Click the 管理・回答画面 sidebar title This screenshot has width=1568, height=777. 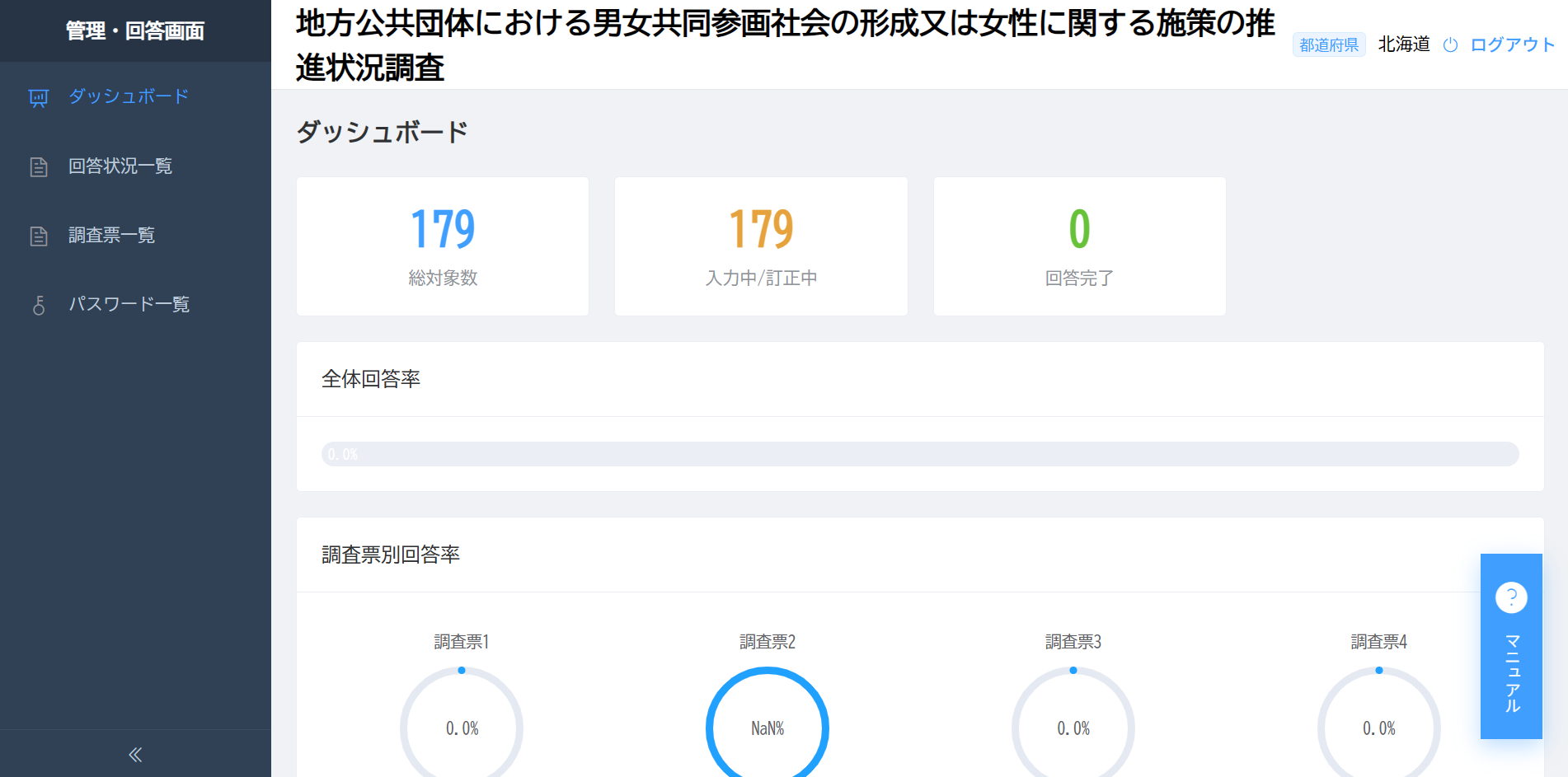pyautogui.click(x=135, y=31)
